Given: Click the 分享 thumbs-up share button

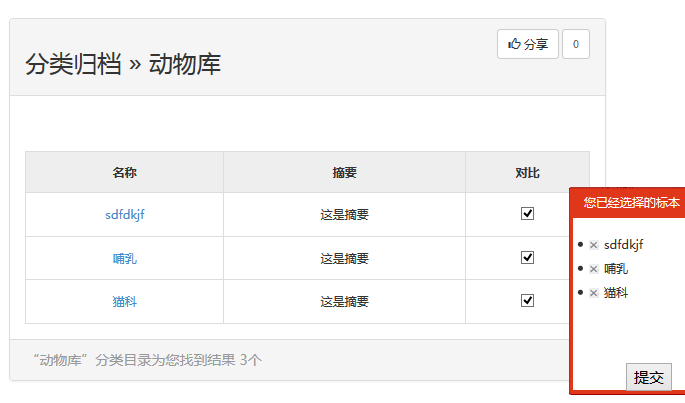Looking at the screenshot, I should (528, 44).
